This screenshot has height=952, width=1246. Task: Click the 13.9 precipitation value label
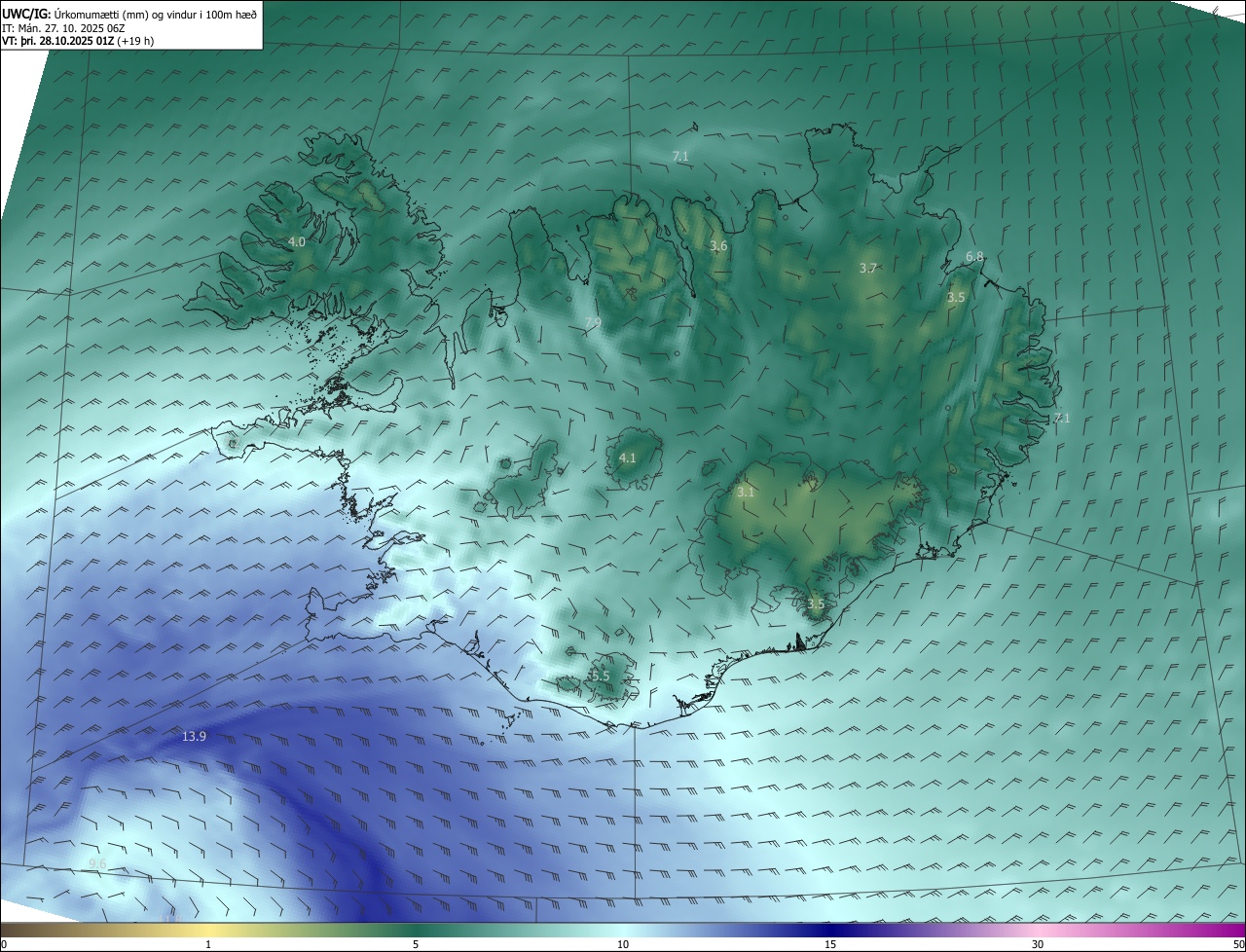[x=194, y=737]
